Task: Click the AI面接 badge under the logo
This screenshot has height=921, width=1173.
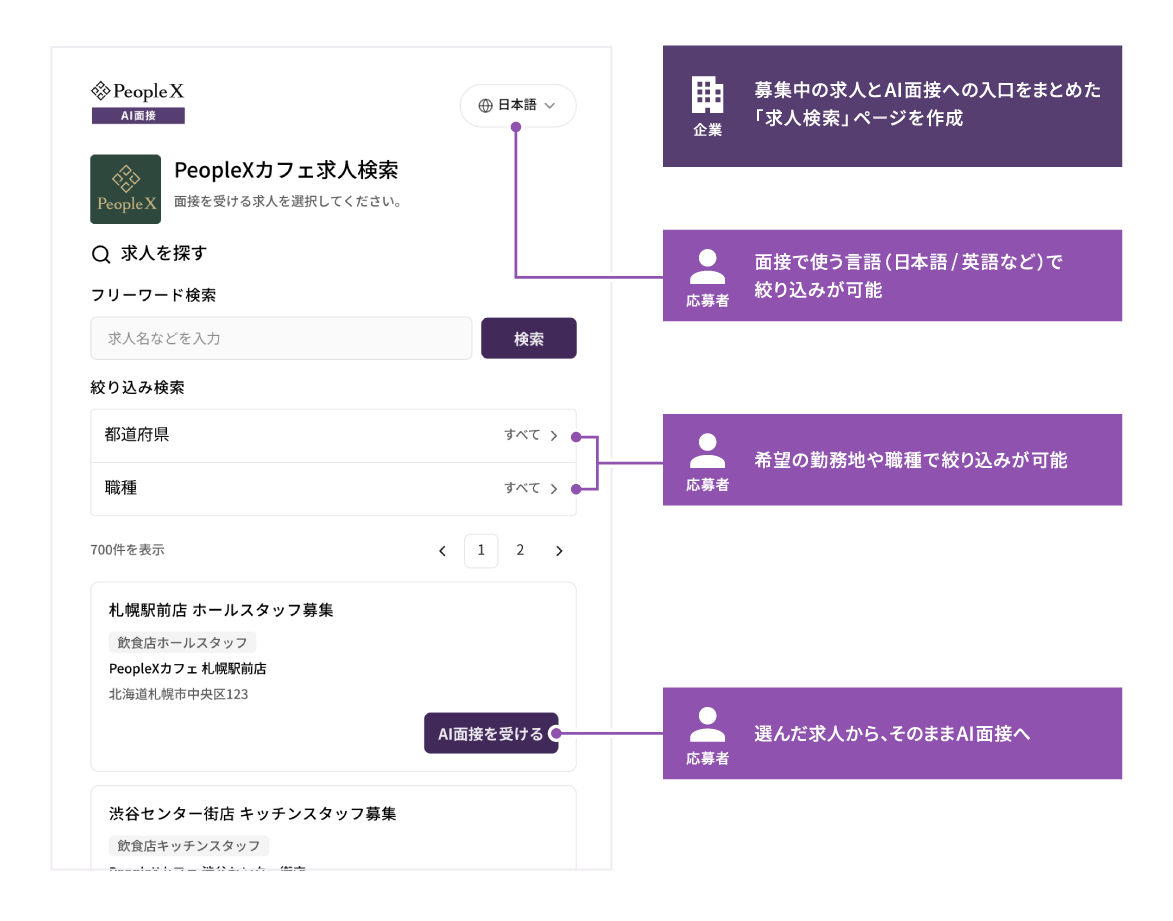Action: (138, 115)
